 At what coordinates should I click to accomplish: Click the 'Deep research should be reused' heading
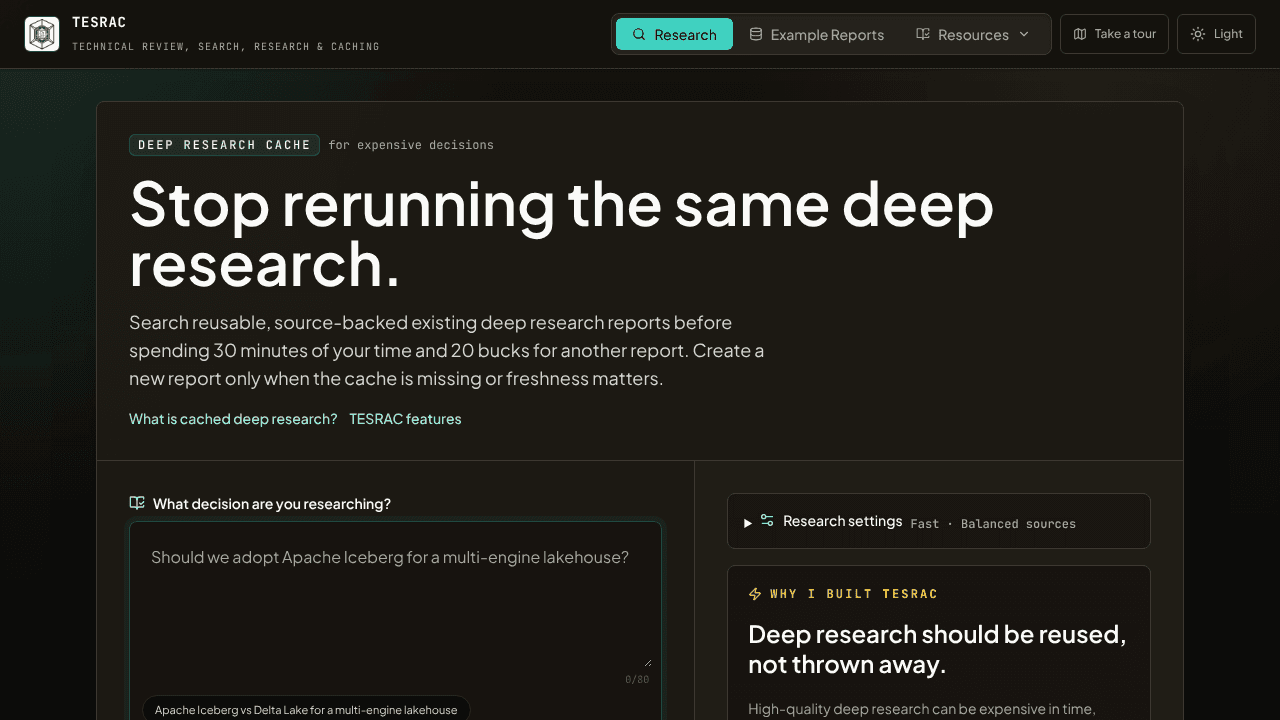pos(937,649)
